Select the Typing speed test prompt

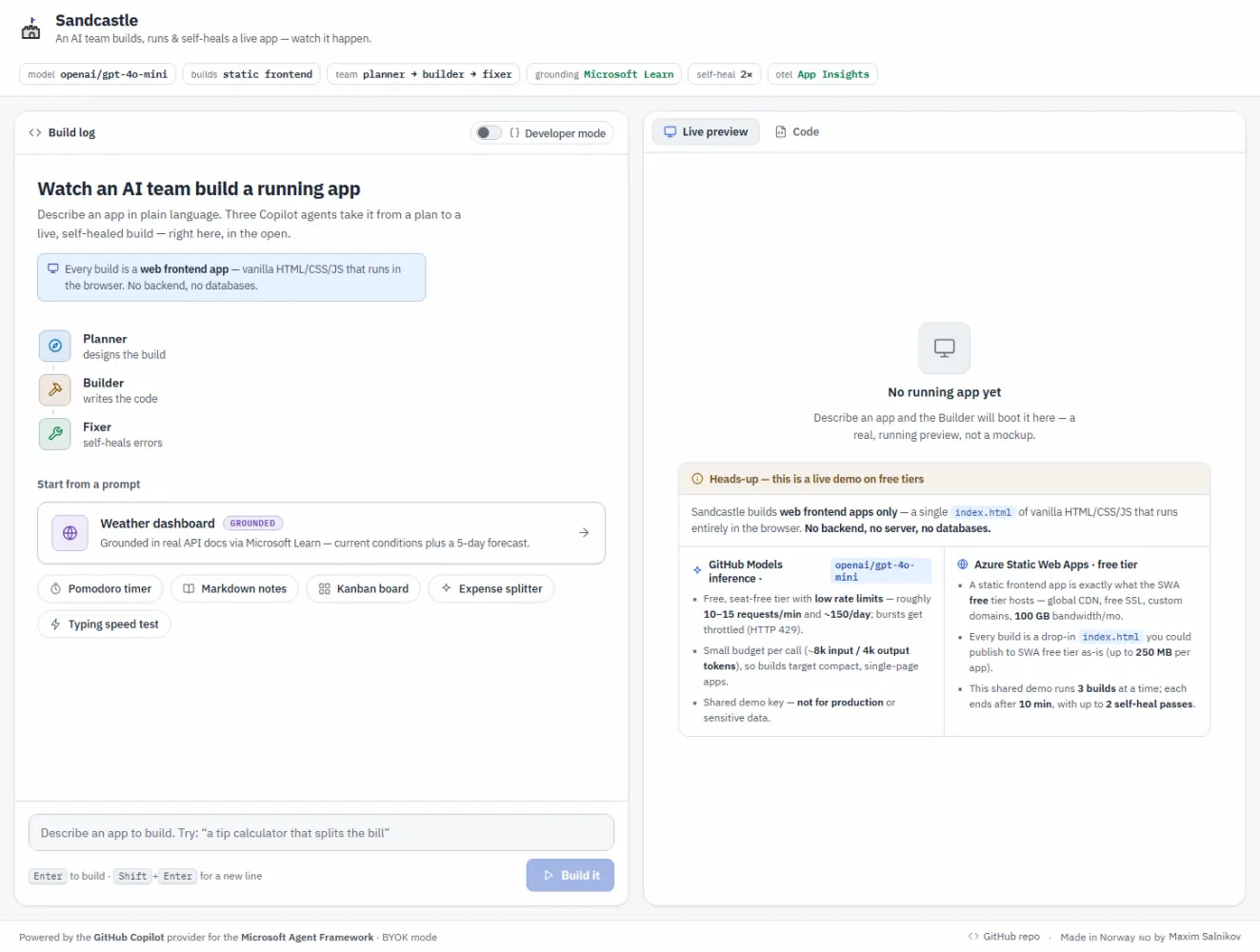(105, 625)
